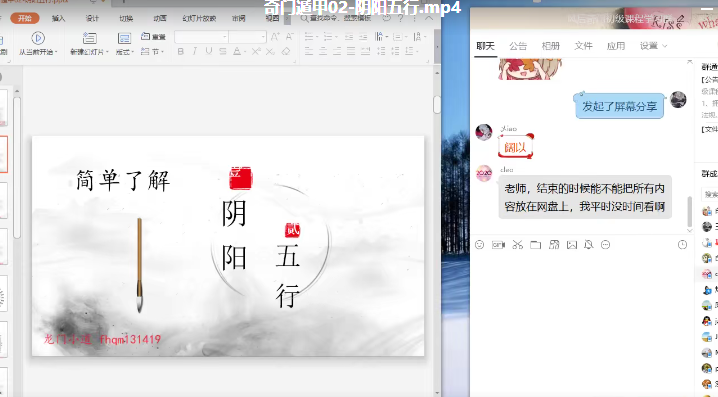Click the scissors screenshot icon in chat
718x397 pixels.
click(517, 245)
